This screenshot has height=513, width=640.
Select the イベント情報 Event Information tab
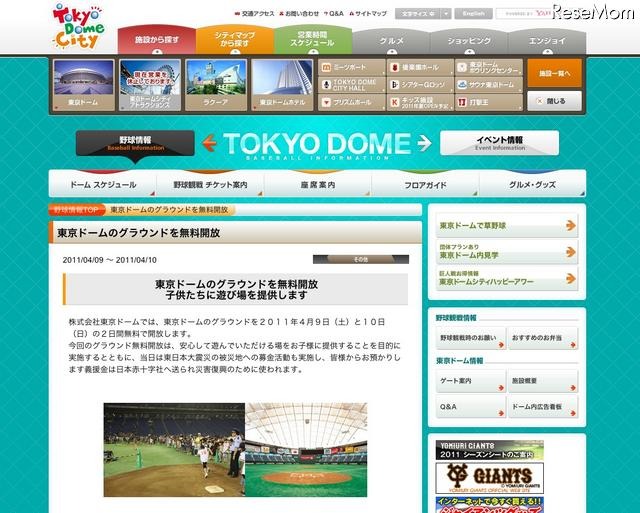(500, 143)
